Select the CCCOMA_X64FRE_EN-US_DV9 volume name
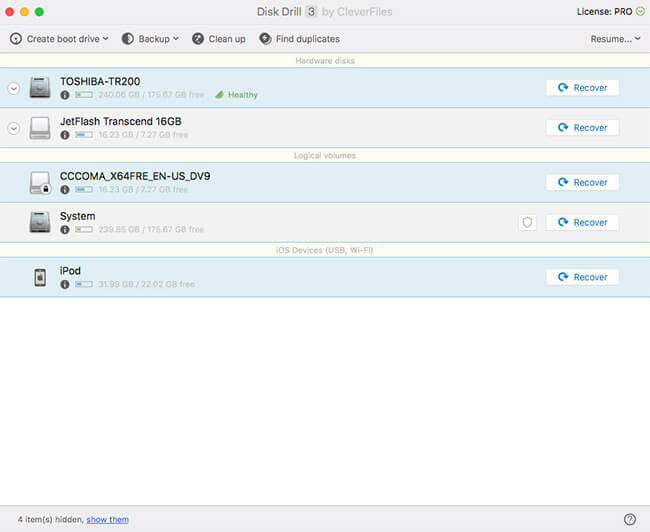650x532 pixels. (x=135, y=176)
